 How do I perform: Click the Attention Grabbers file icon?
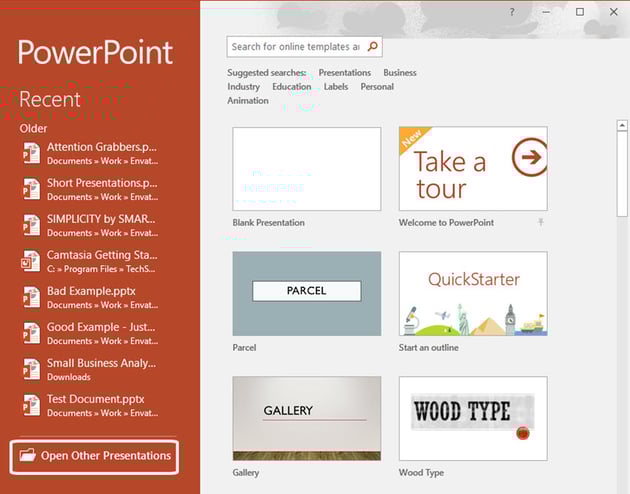click(31, 153)
